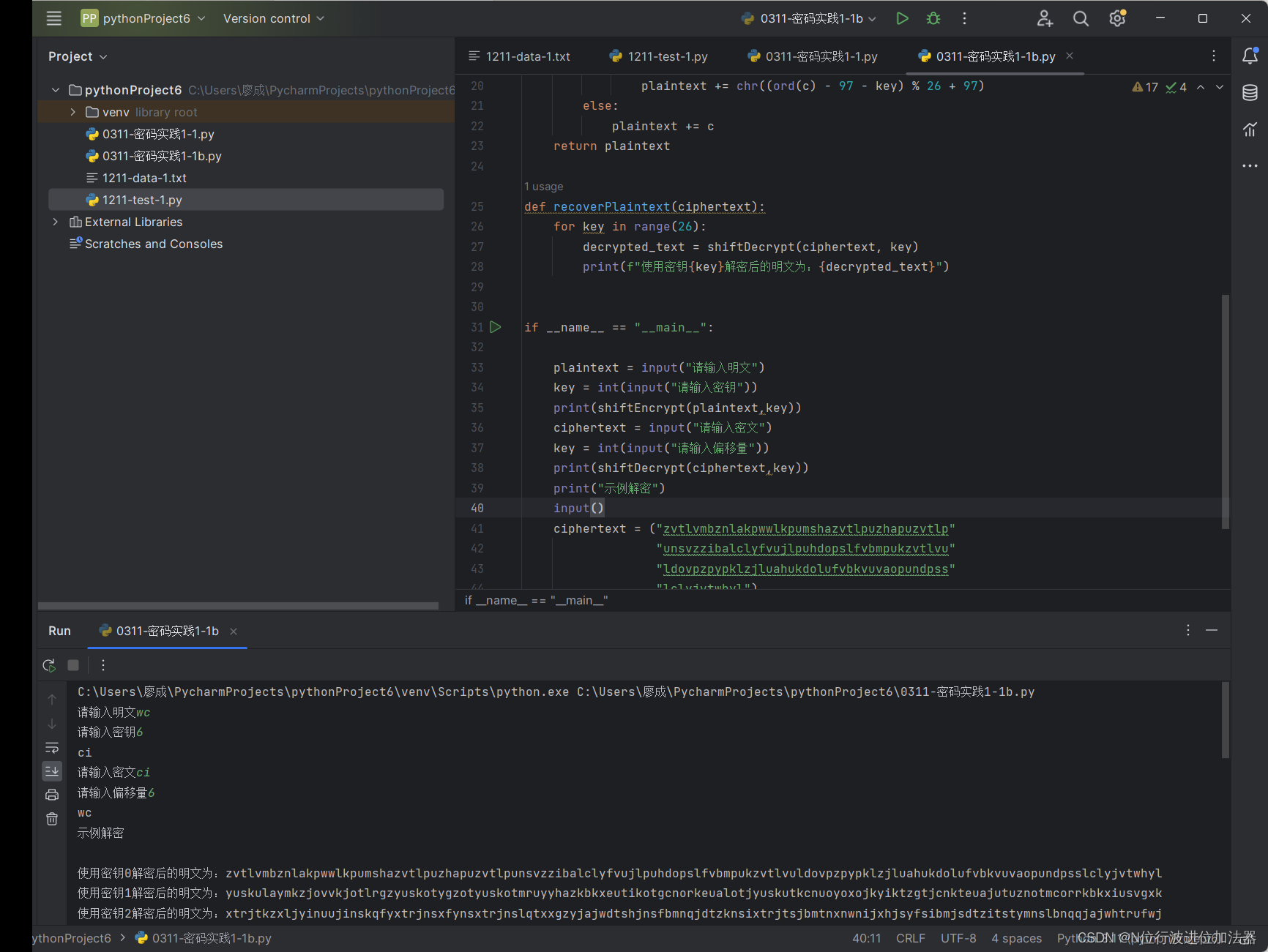This screenshot has height=952, width=1268.
Task: Toggle scroll to end of console
Action: 52,771
